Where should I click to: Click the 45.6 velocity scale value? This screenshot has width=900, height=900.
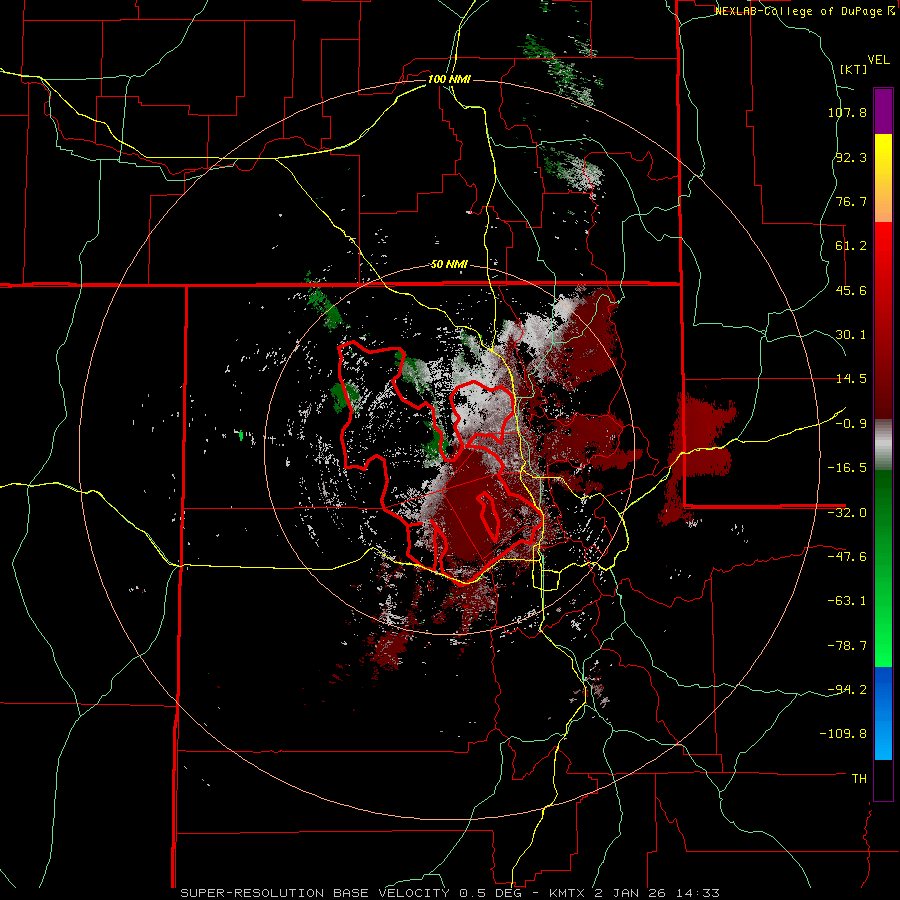click(x=851, y=290)
